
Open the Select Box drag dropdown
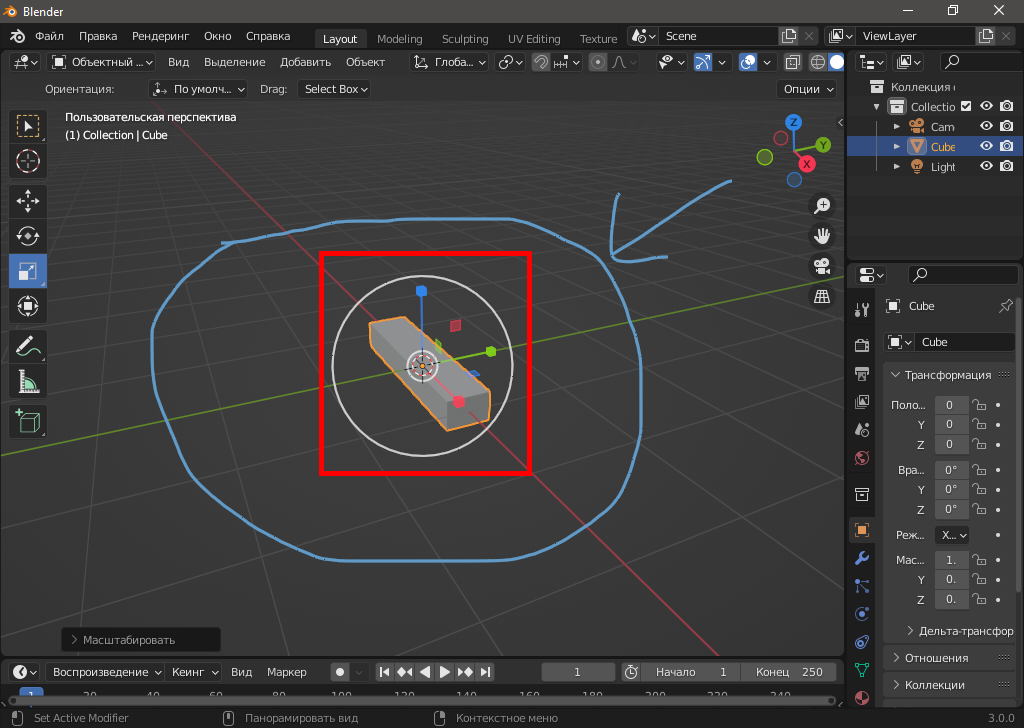coord(336,89)
